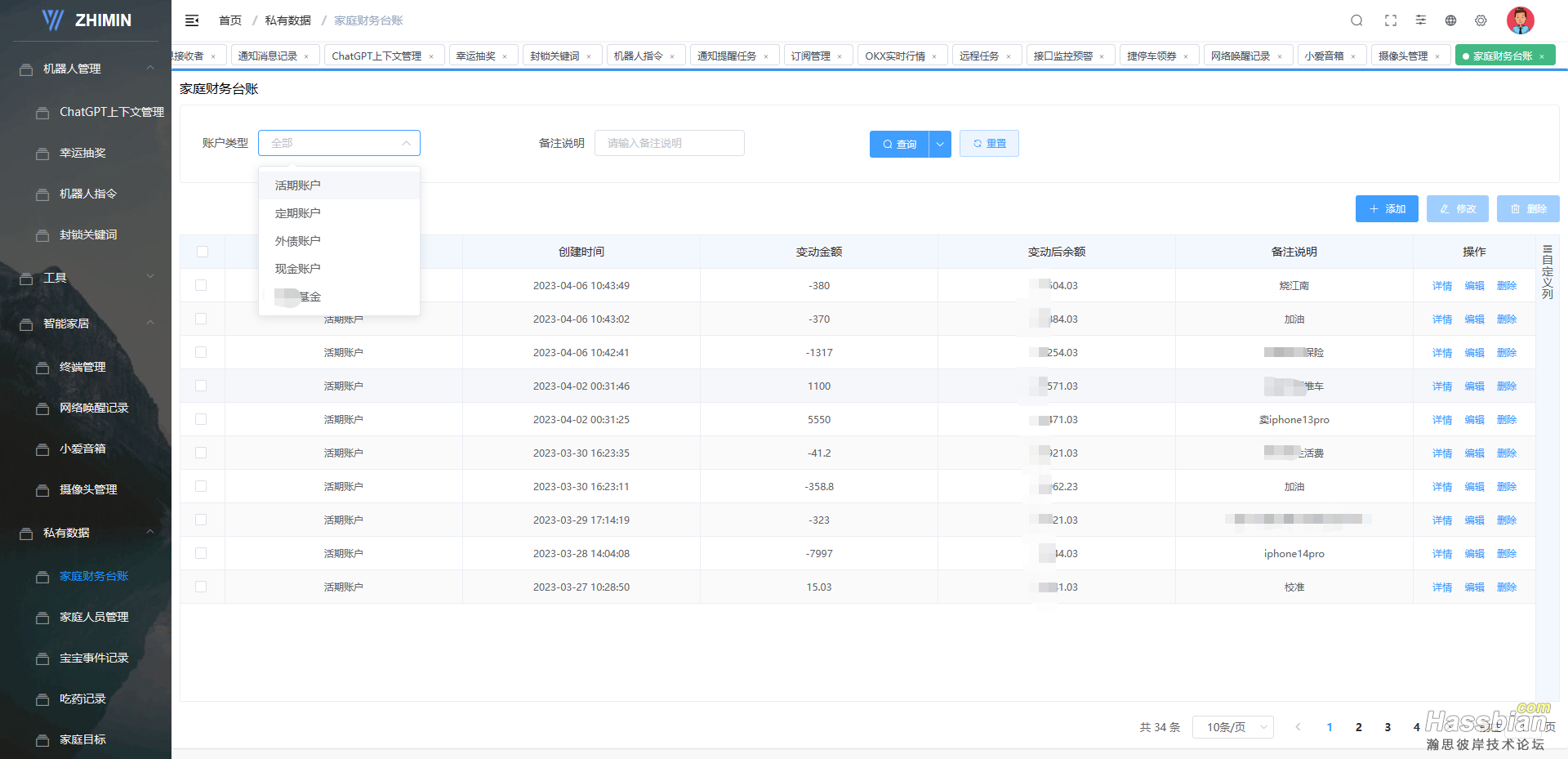Open the 账户类型 dropdown
Screen dimensions: 1568x759
tap(339, 143)
